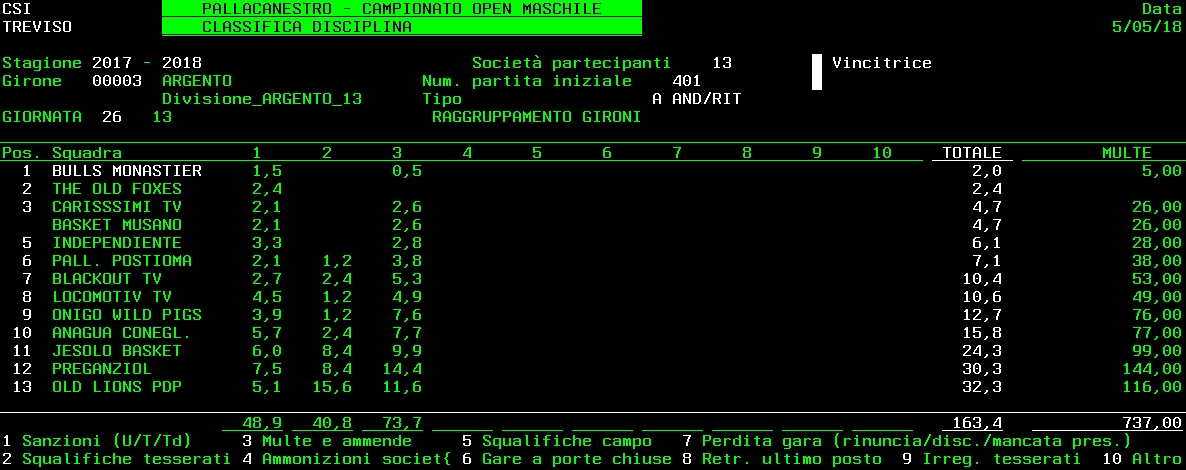Screen dimensions: 1186x470
Task: Click the Girone number field 00003
Action: 117,81
